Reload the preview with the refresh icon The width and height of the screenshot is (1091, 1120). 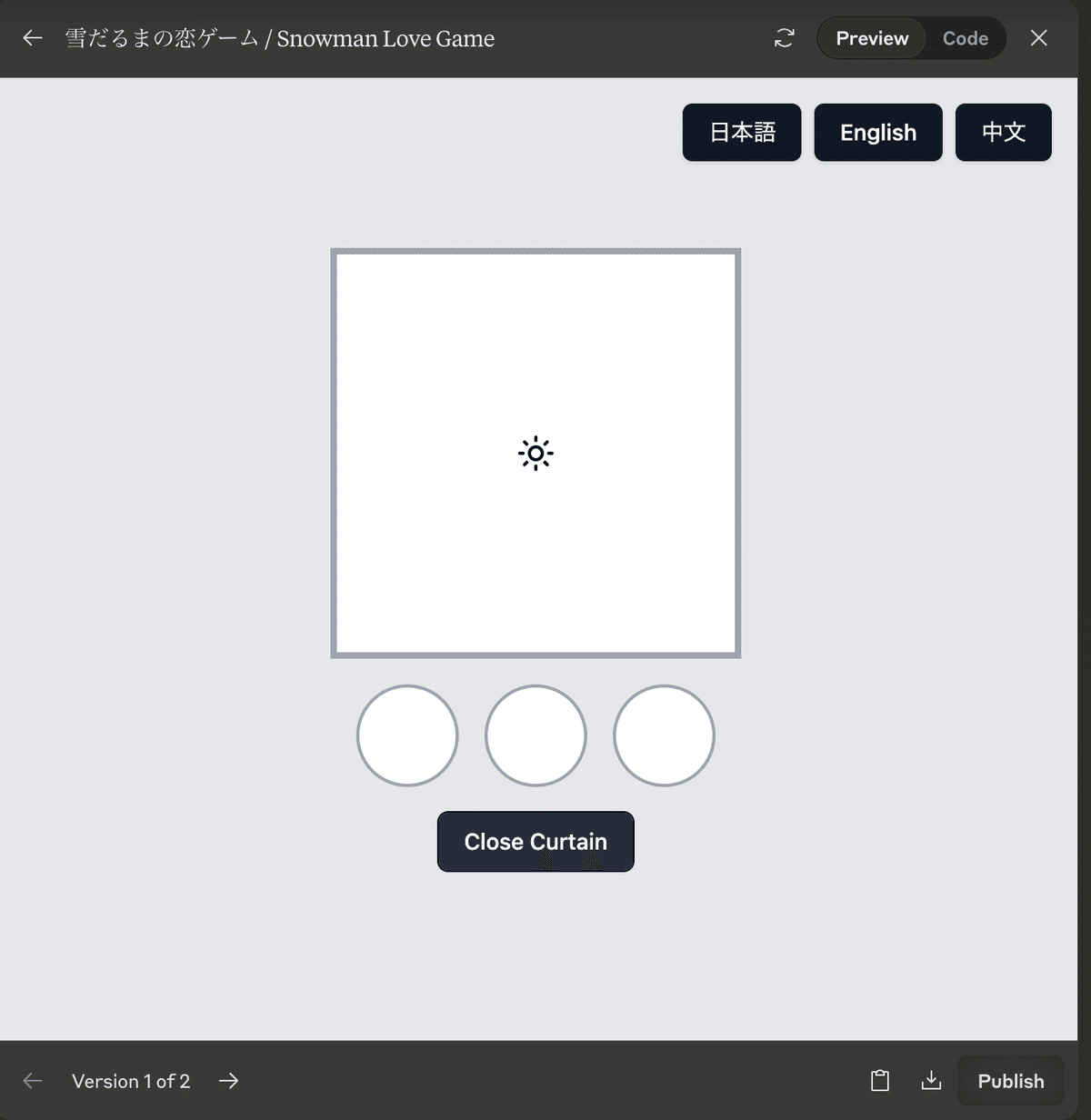[x=784, y=38]
